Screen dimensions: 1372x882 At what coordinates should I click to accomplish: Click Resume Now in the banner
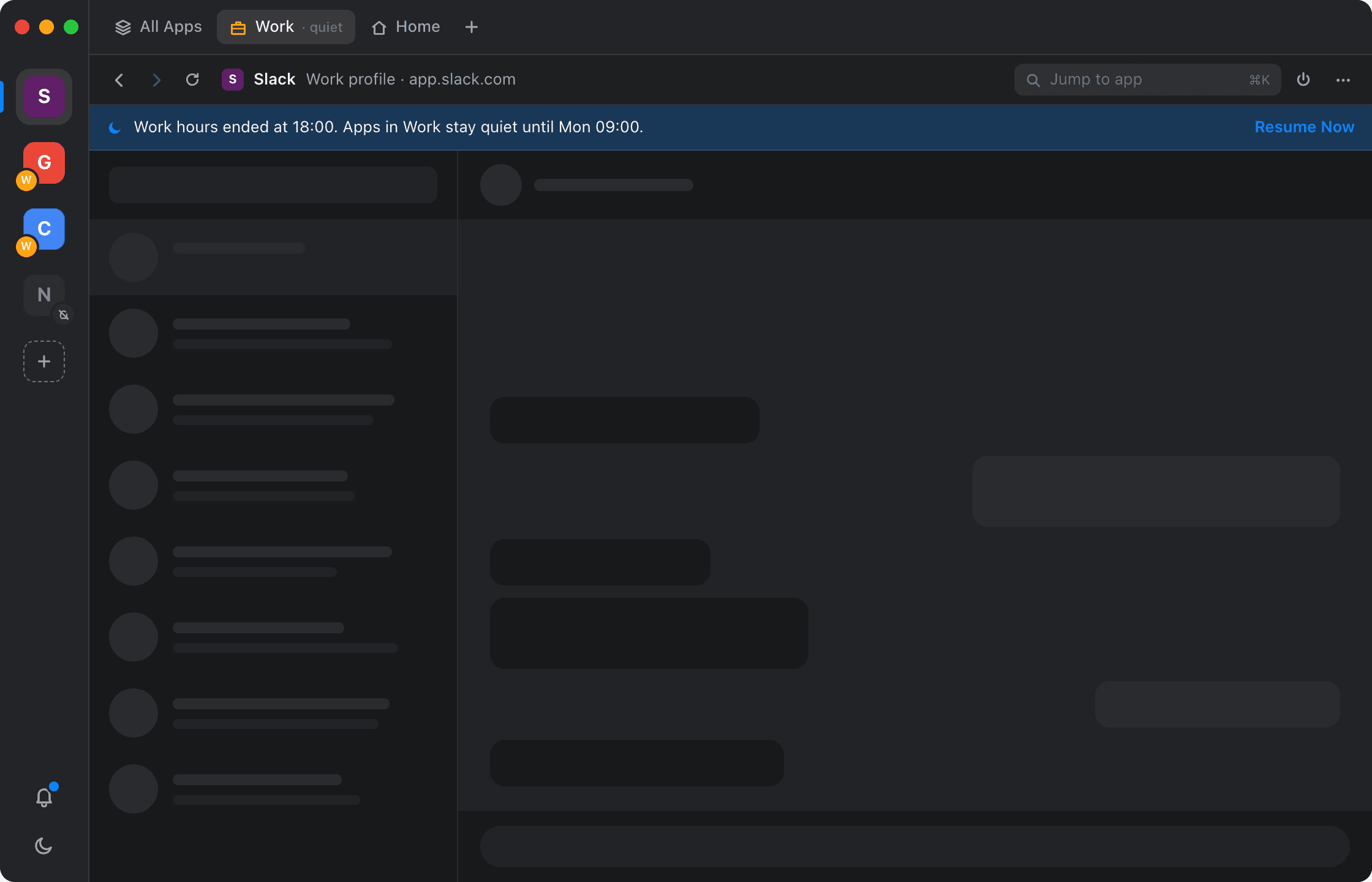click(1304, 127)
